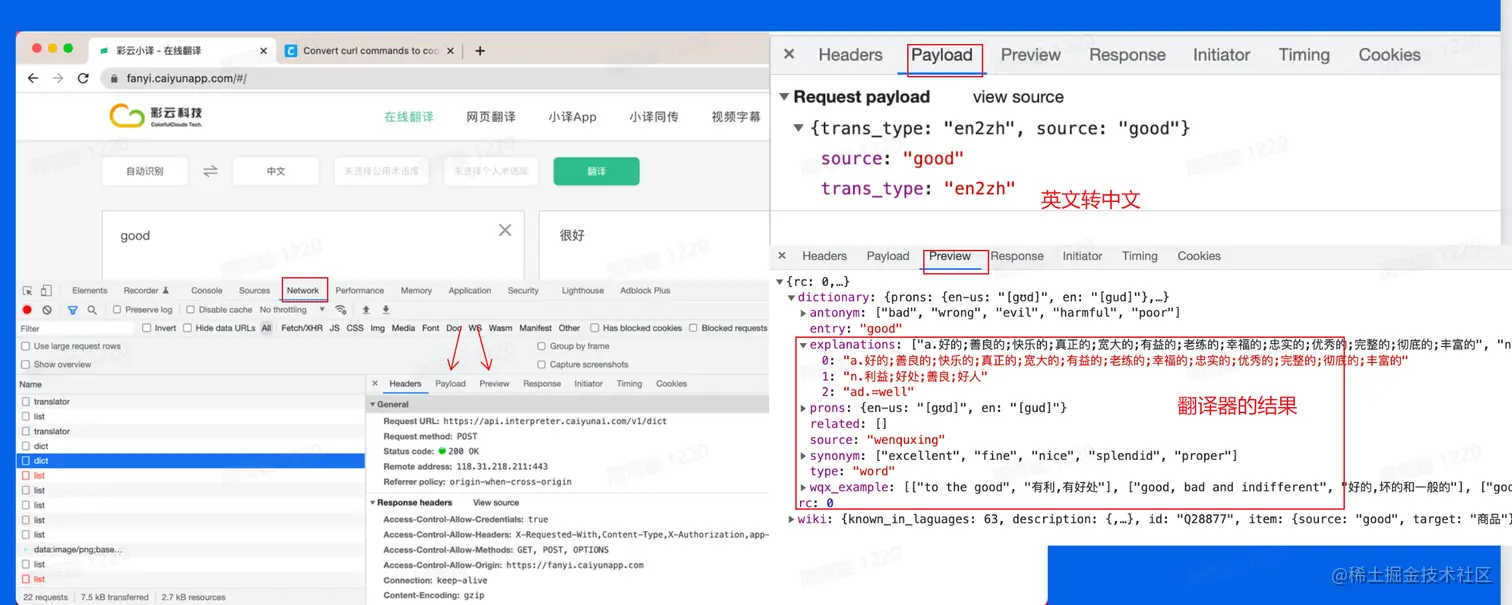Swap languages with the double-arrow icon

pos(210,171)
